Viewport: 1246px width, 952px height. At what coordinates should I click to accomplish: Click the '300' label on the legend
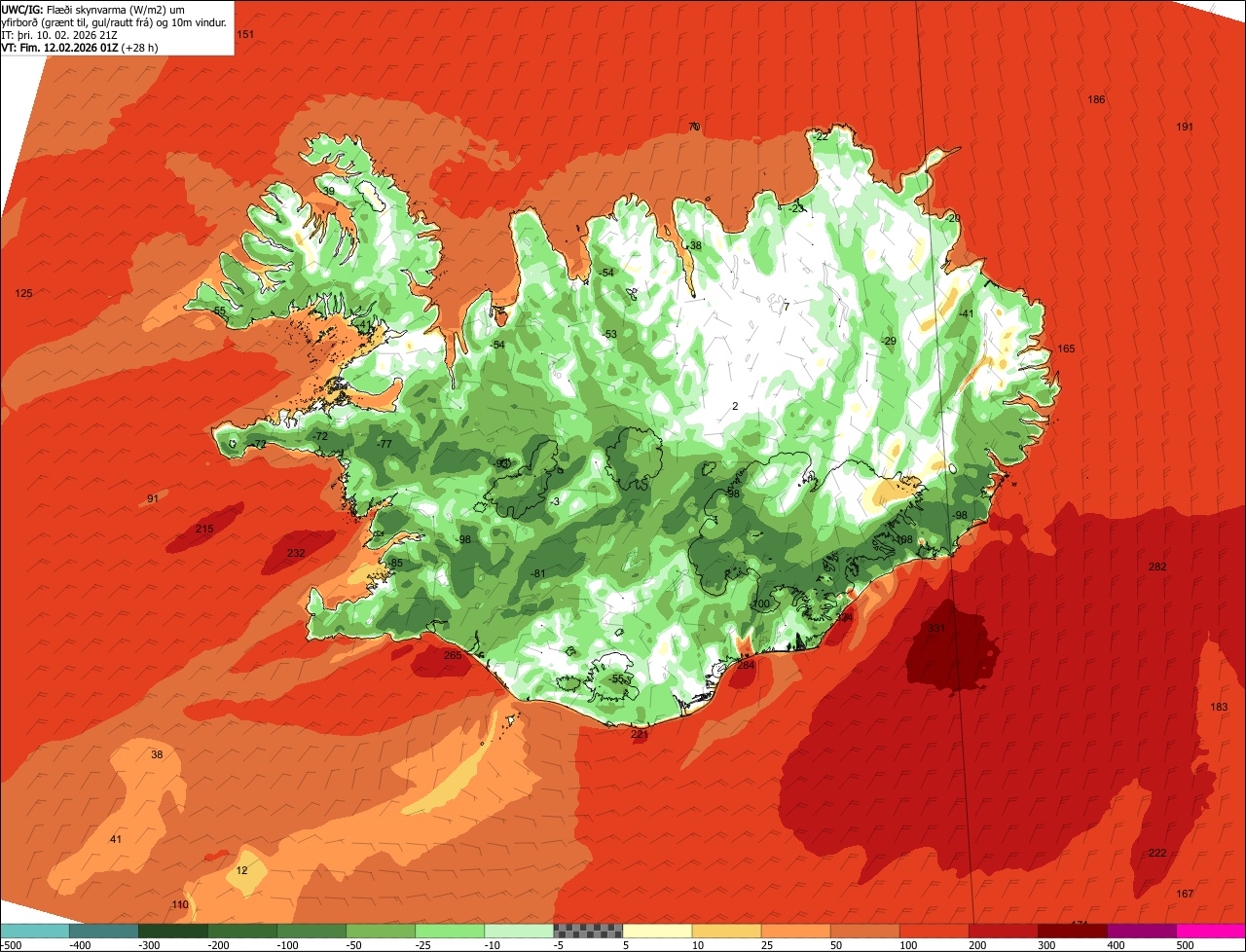point(1047,944)
